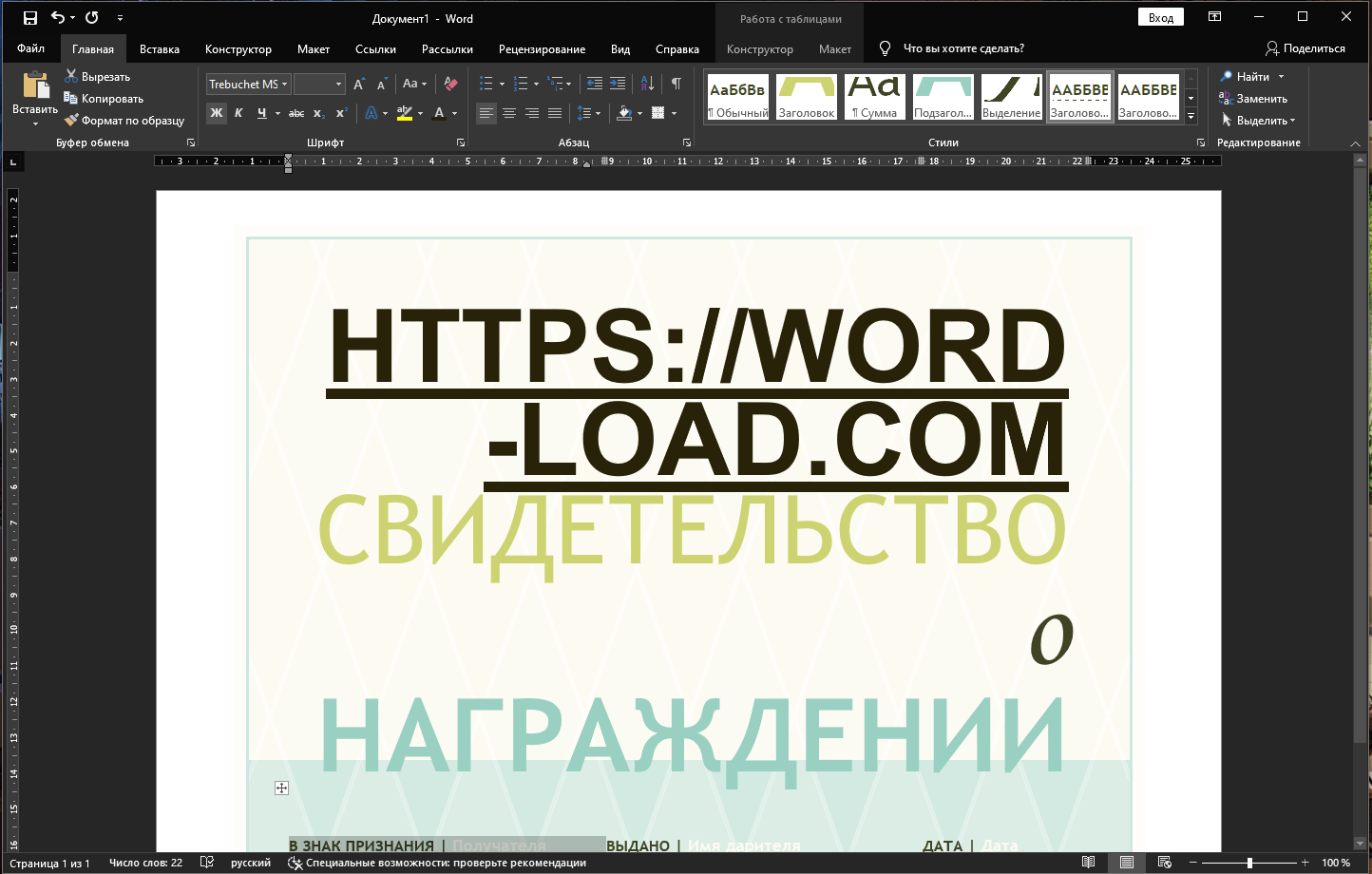Toggle italic formatting (К)

(238, 113)
